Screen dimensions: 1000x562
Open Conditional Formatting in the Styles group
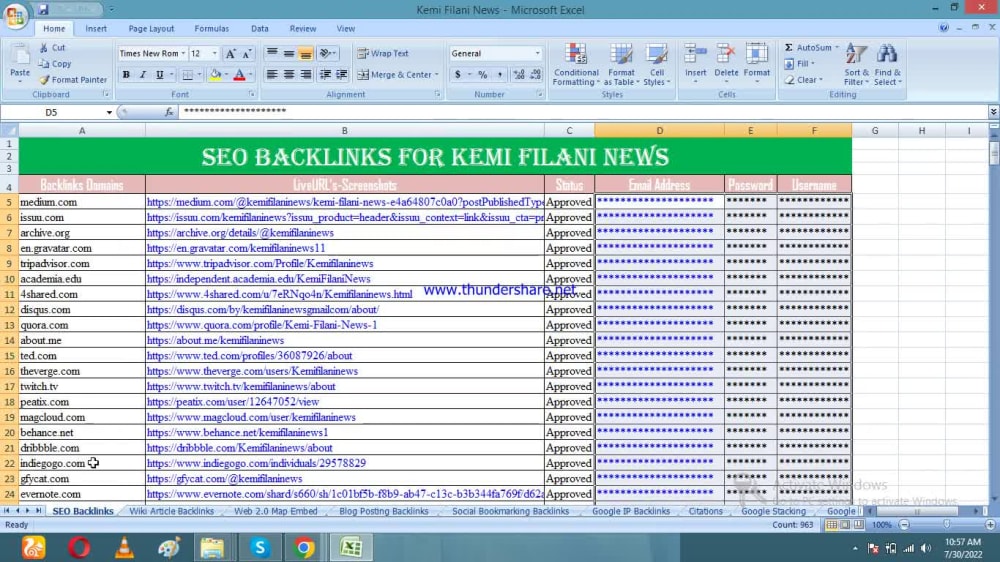(x=575, y=64)
